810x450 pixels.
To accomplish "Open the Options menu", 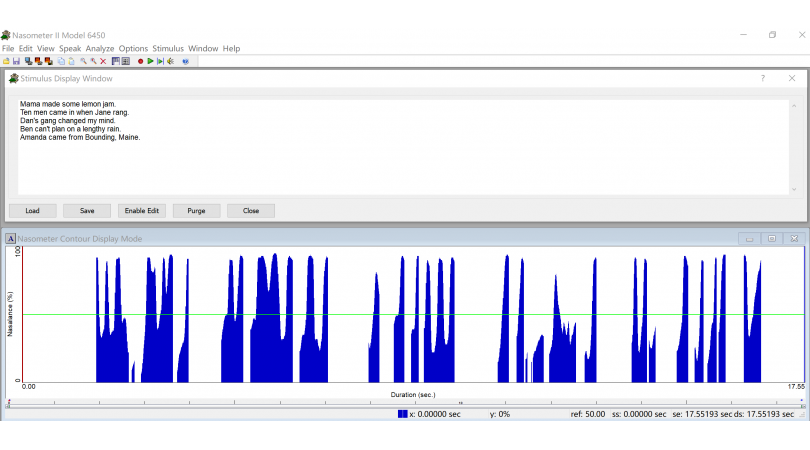I will pyautogui.click(x=133, y=48).
